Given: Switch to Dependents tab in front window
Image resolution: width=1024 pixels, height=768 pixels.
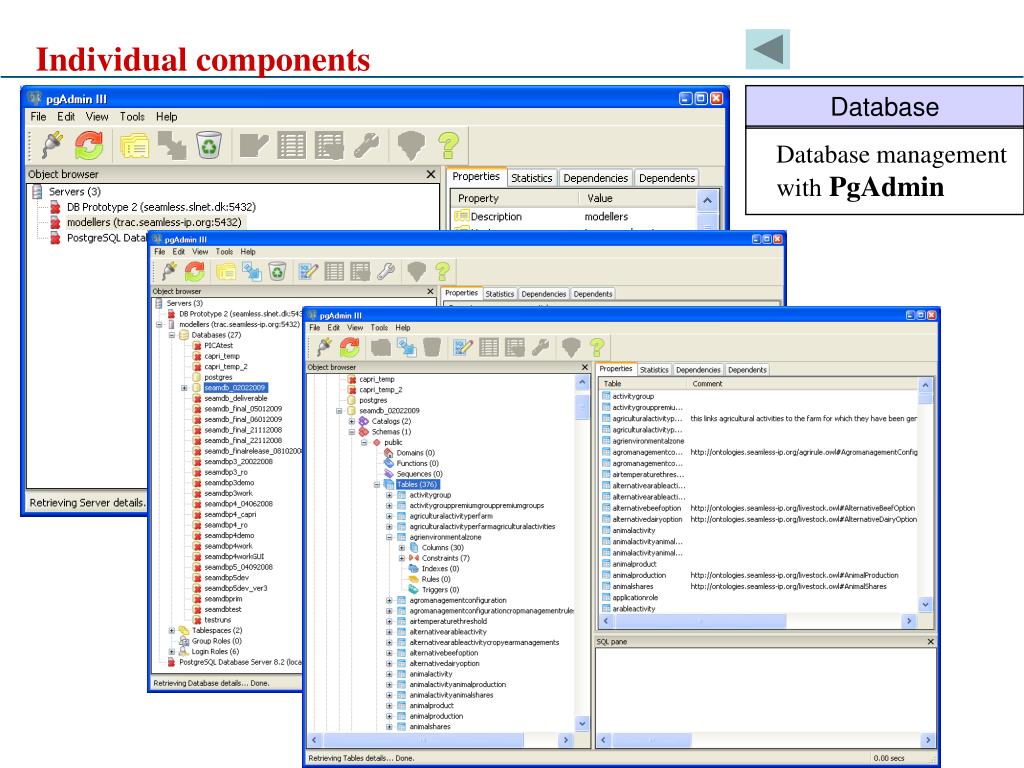Looking at the screenshot, I should point(747,370).
